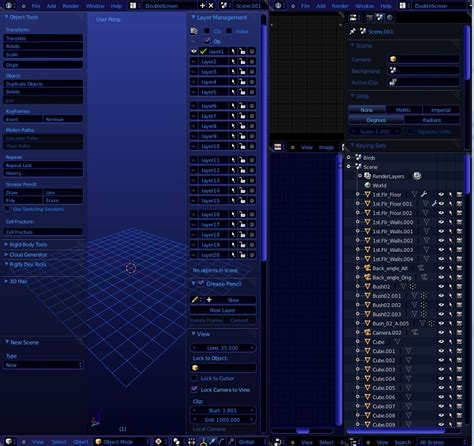Open the New Scene Type dropdown
The image size is (474, 446).
click(x=43, y=365)
